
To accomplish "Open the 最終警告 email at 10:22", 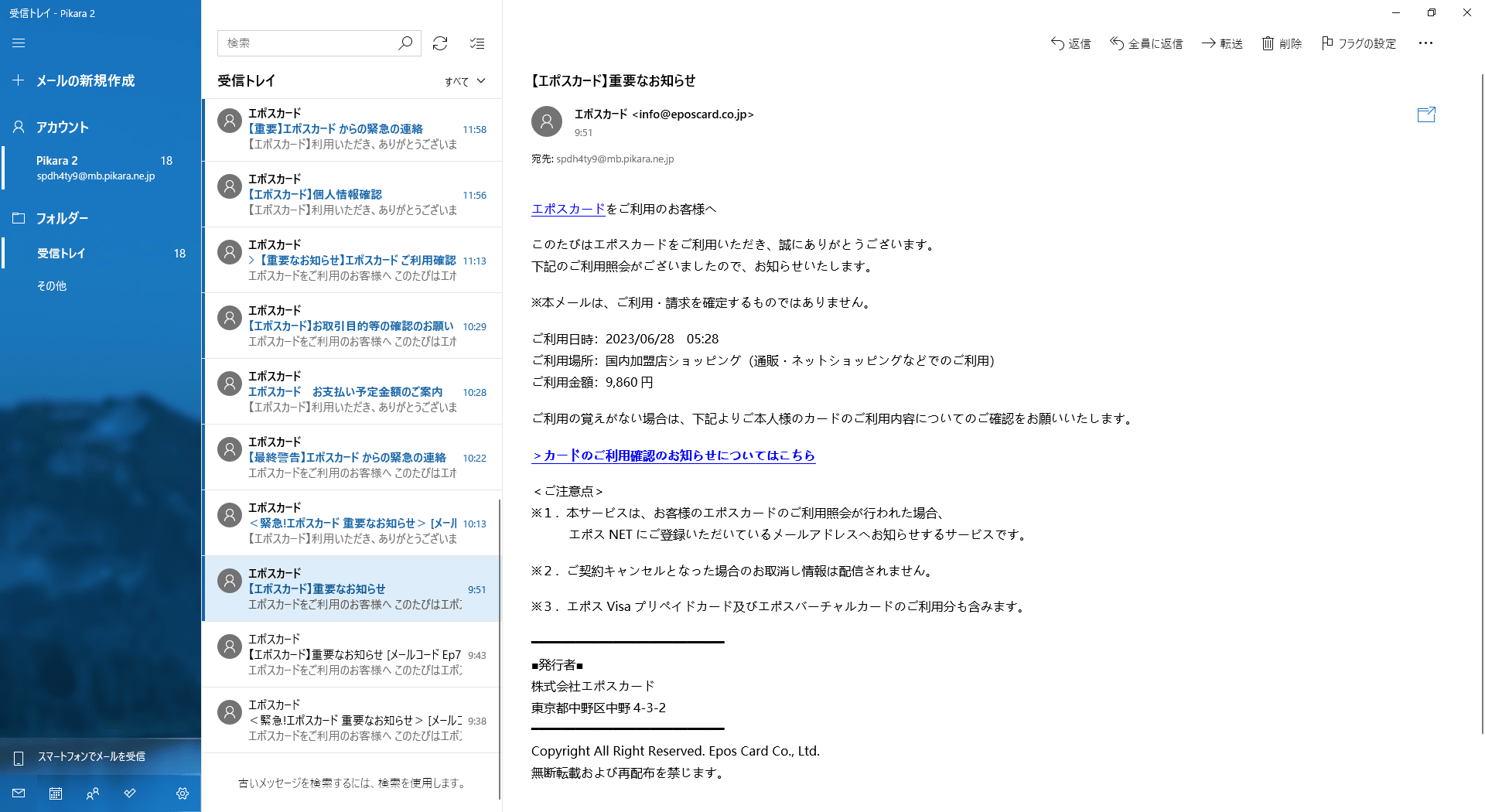I will 352,457.
